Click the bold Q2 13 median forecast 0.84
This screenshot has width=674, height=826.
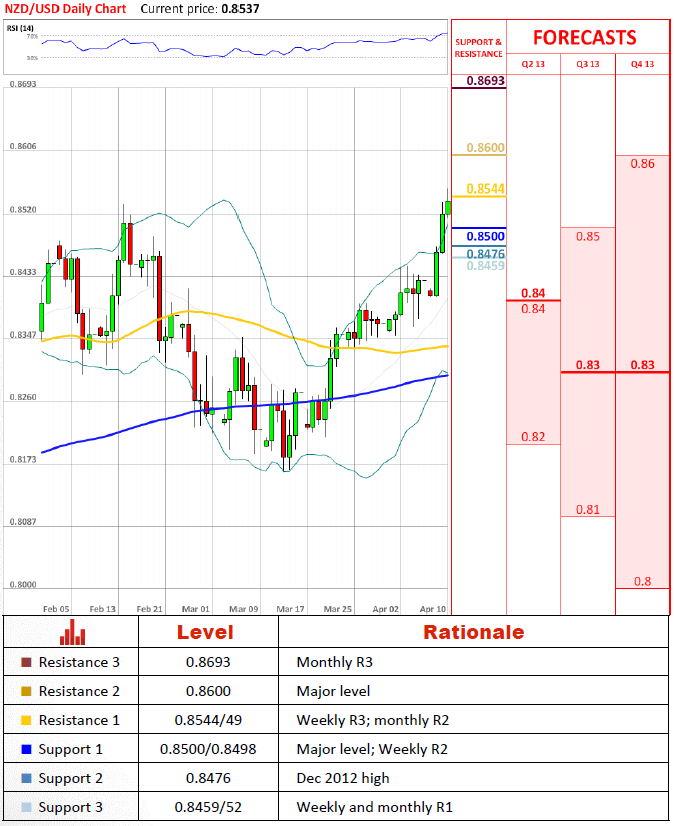[533, 293]
